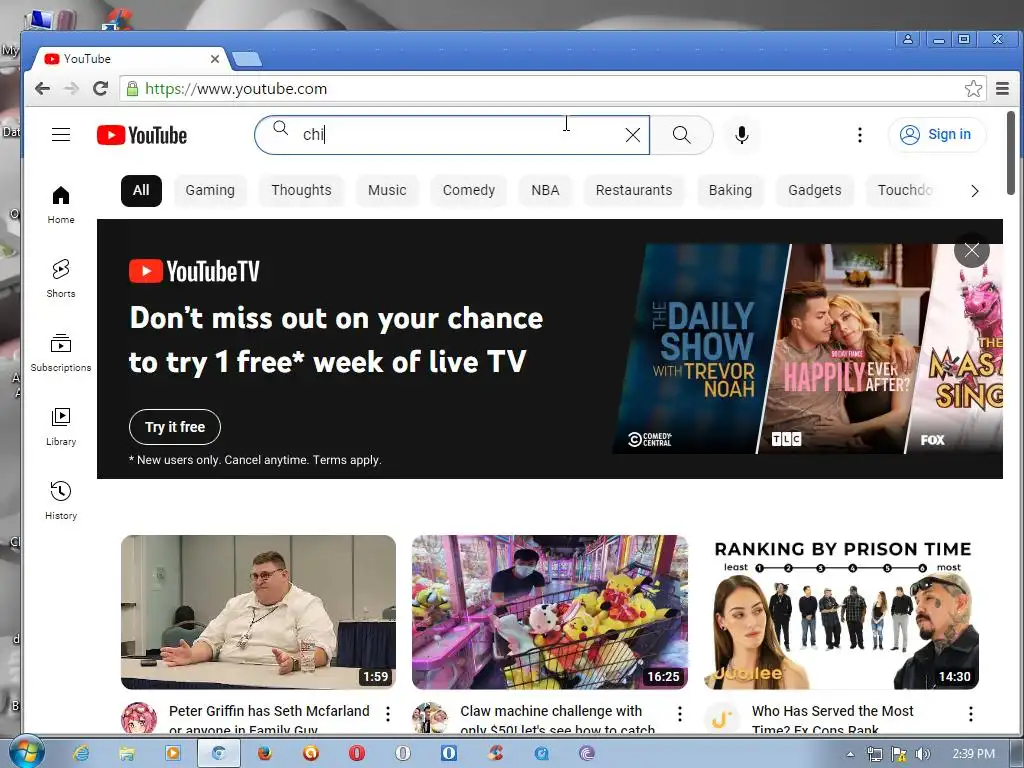This screenshot has height=768, width=1024.
Task: Open Peter Griffin video thumbnail
Action: tap(259, 612)
